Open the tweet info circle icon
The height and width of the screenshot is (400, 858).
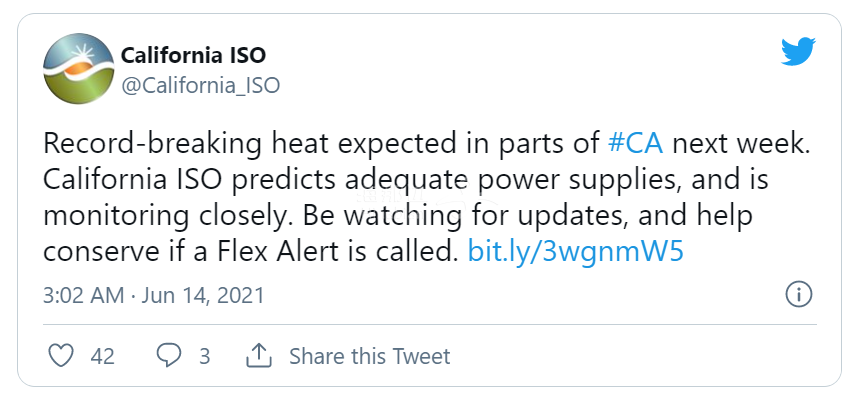coord(798,295)
